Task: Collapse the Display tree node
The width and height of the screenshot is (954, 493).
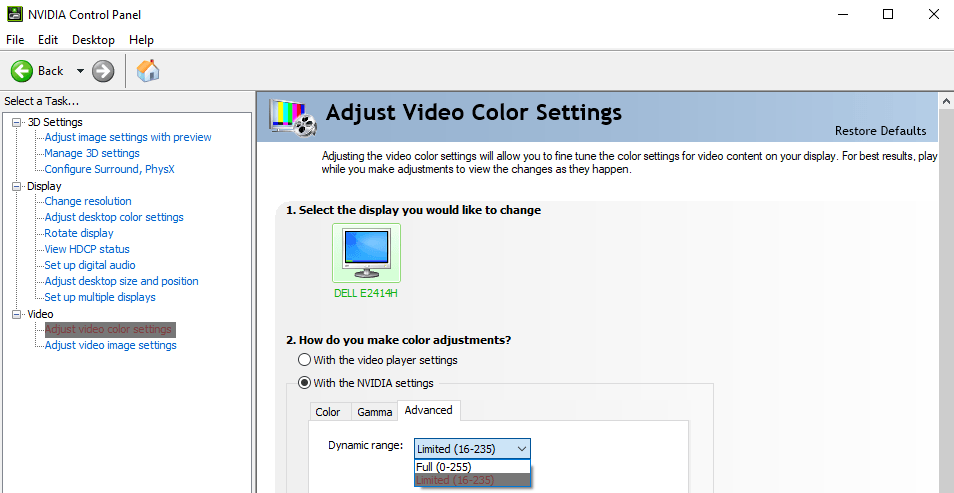Action: coord(16,186)
